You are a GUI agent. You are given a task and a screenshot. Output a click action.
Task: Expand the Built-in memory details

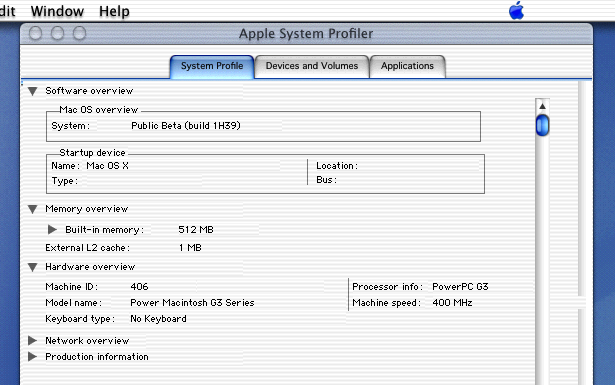(x=52, y=229)
